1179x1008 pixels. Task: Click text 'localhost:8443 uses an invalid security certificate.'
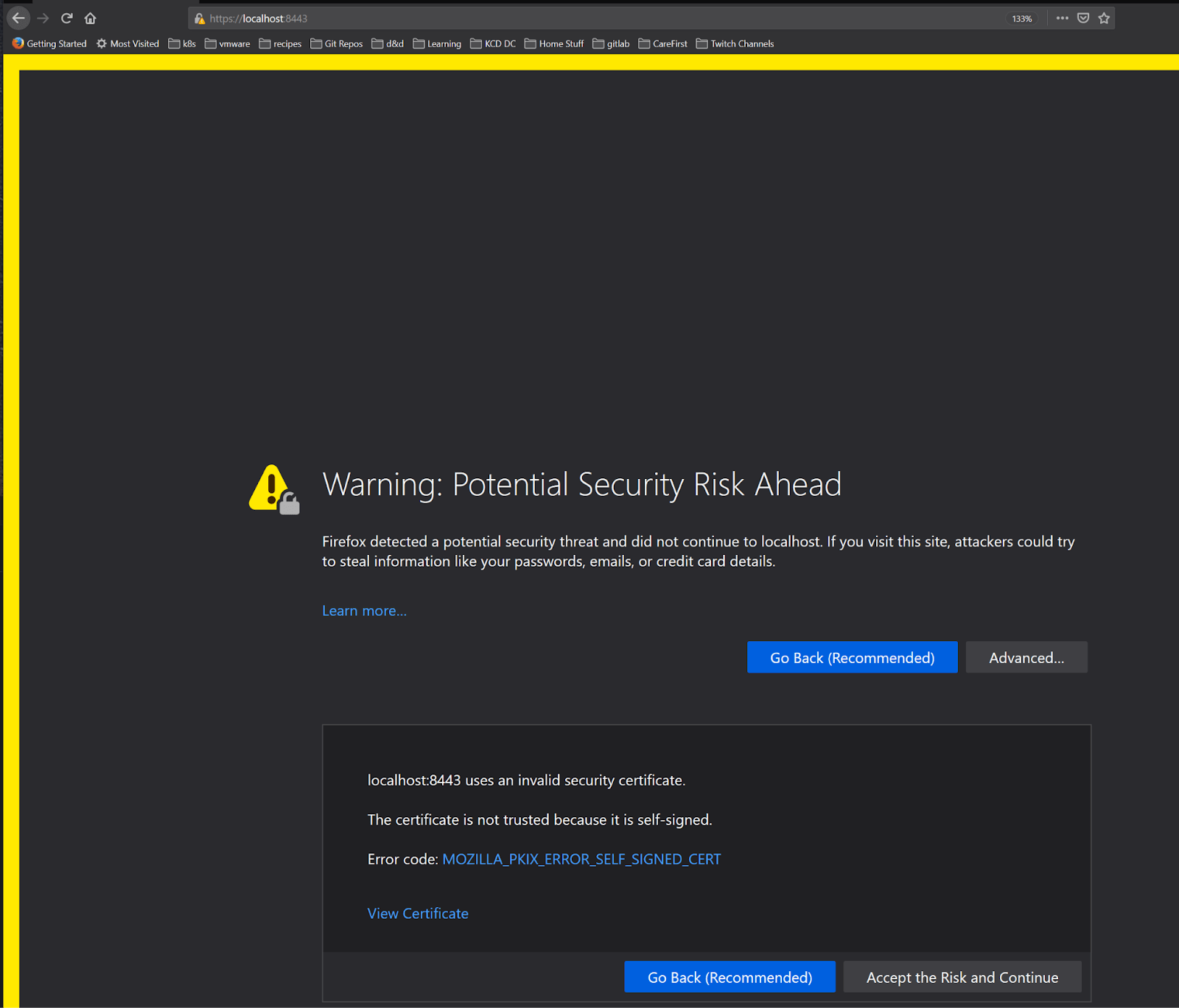526,780
